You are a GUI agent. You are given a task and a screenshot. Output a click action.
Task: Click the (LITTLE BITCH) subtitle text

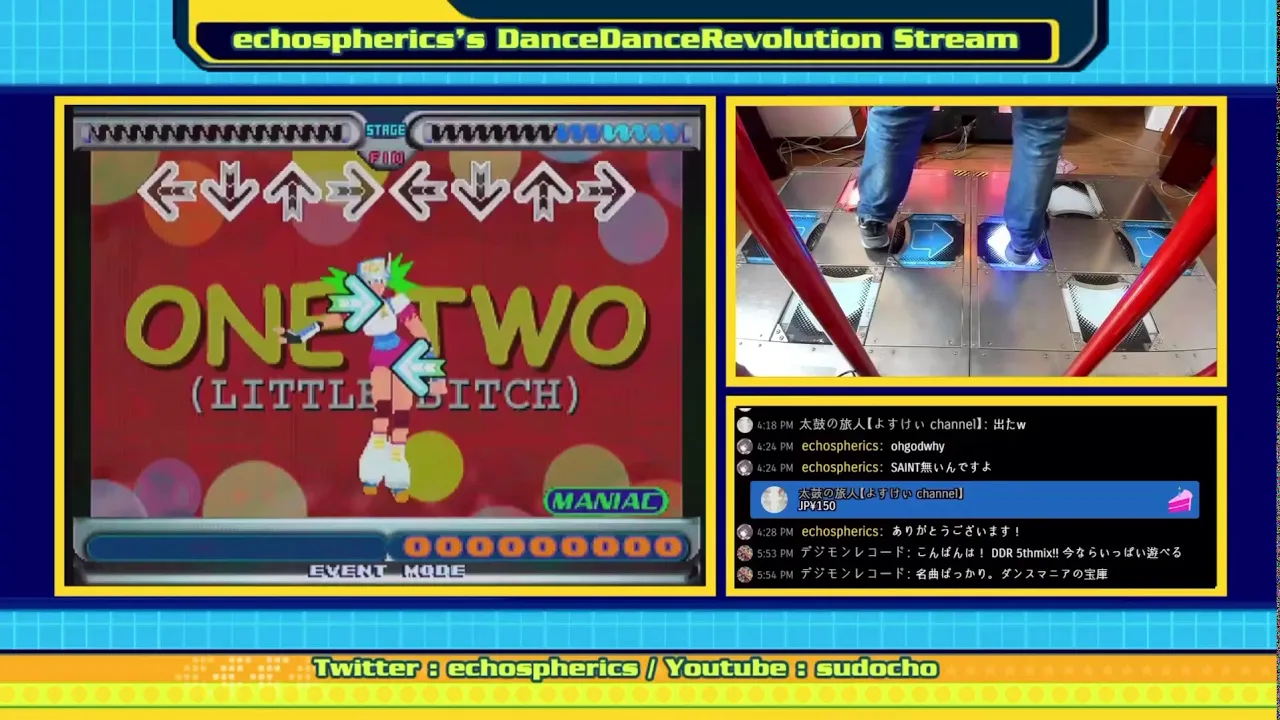click(x=386, y=395)
